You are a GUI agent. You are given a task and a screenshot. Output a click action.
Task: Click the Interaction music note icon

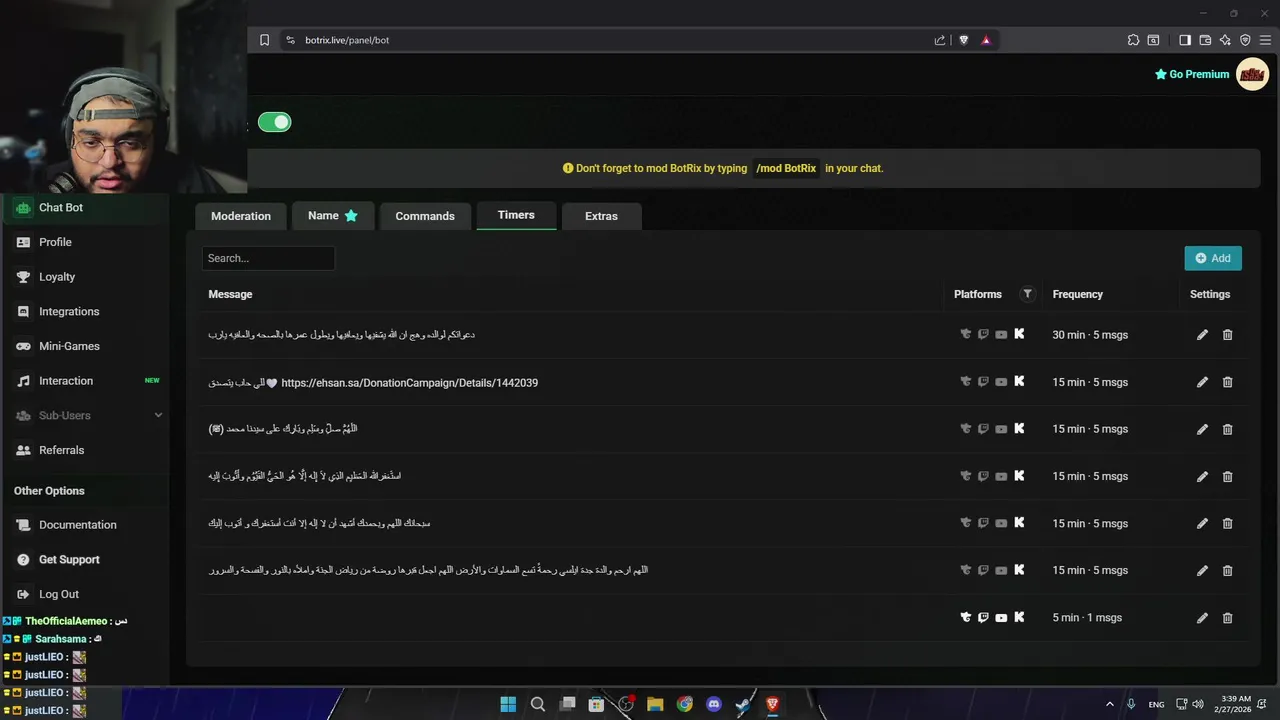(x=23, y=381)
